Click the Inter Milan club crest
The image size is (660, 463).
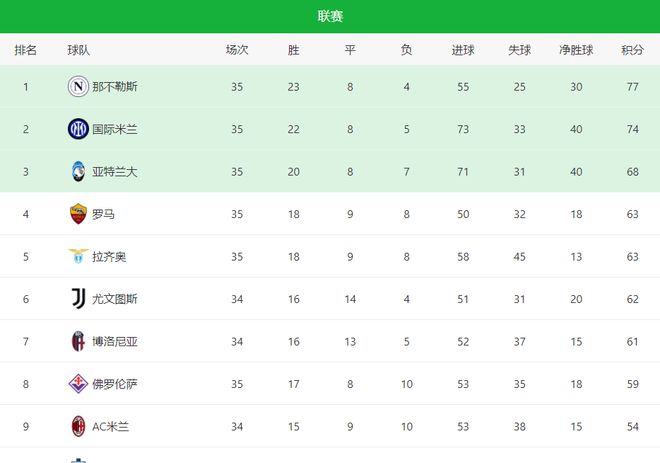78,129
